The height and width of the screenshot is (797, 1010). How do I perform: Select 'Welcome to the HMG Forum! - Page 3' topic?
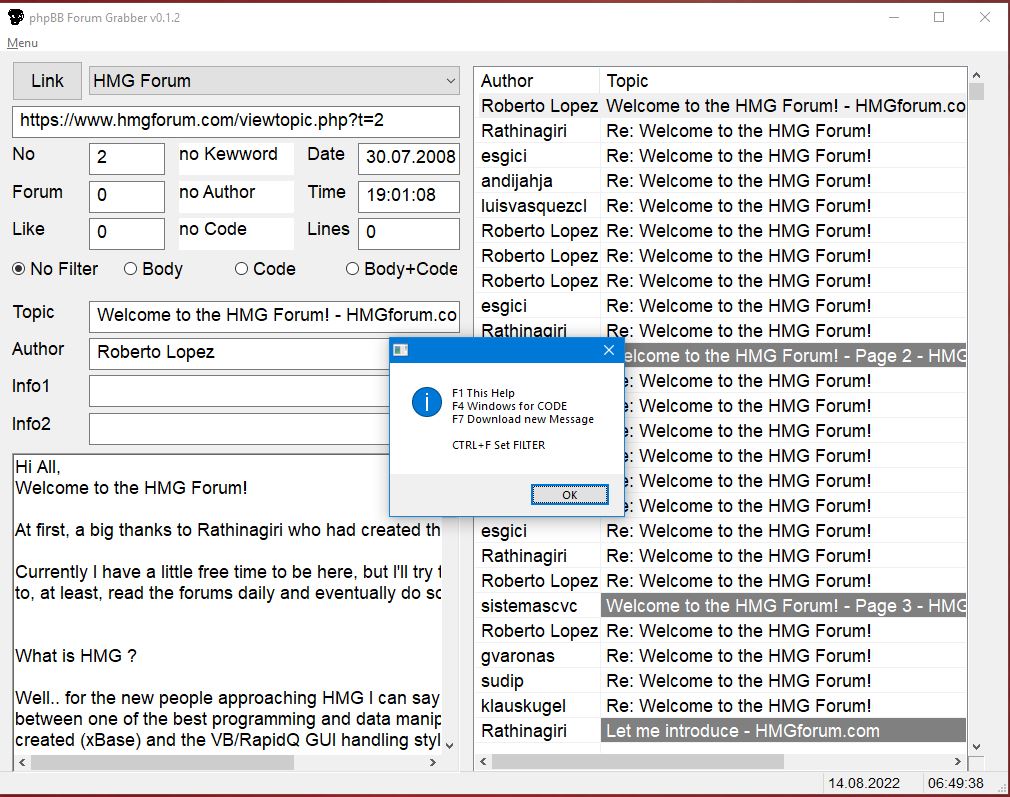point(783,606)
